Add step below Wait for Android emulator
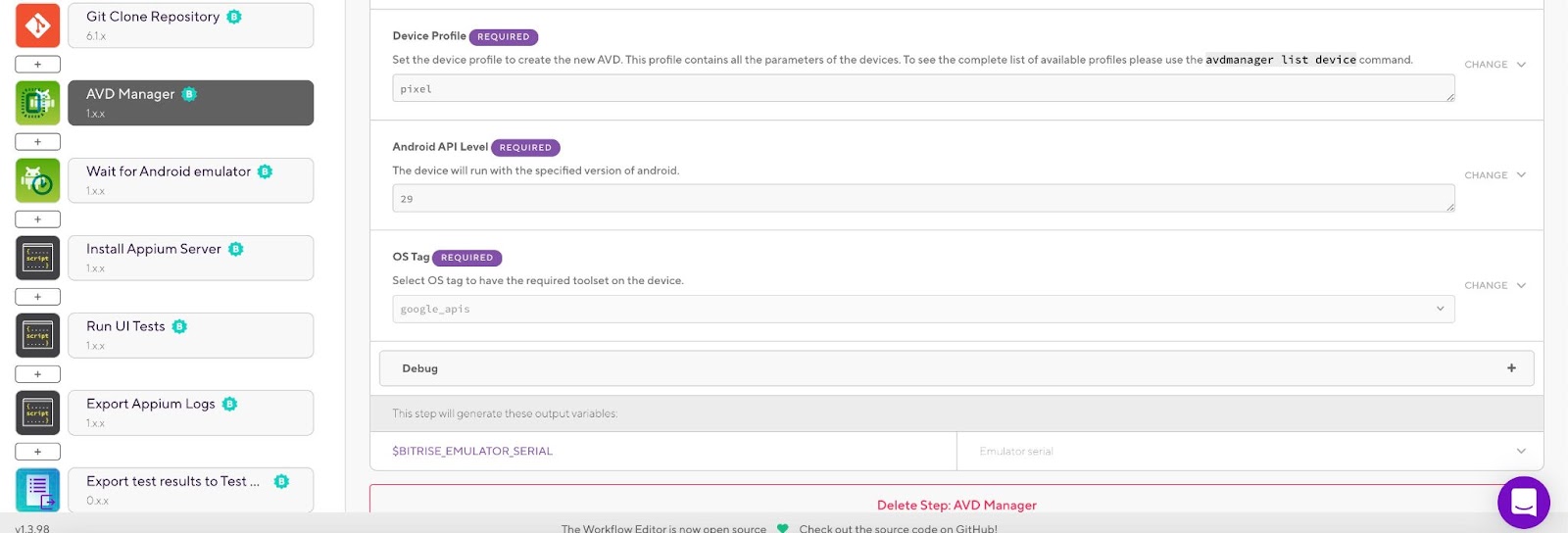 37,219
